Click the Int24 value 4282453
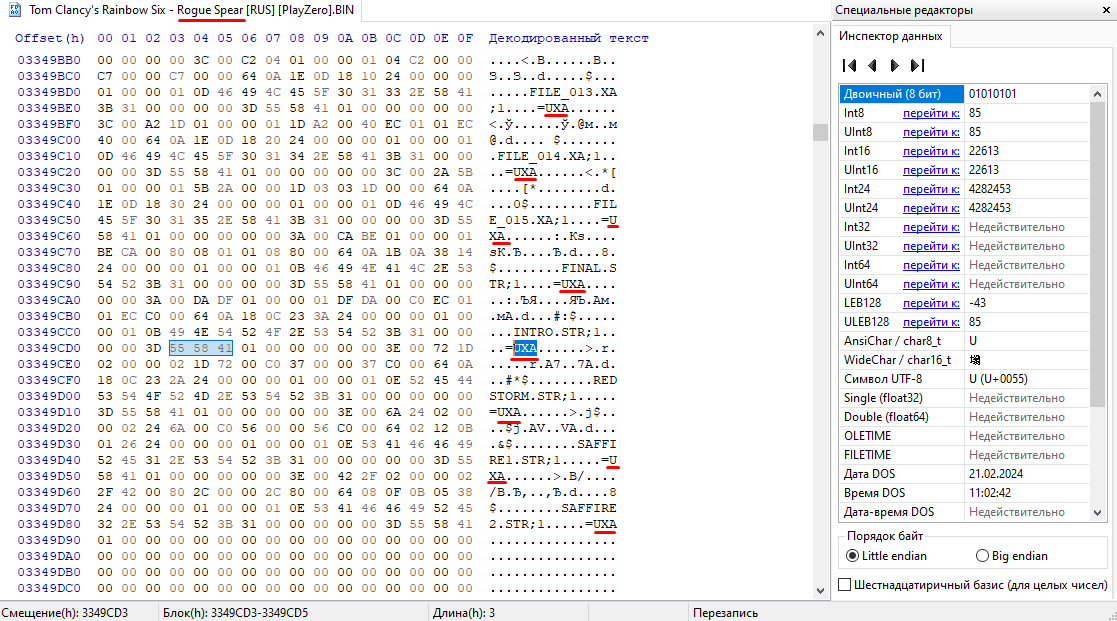 click(x=989, y=189)
